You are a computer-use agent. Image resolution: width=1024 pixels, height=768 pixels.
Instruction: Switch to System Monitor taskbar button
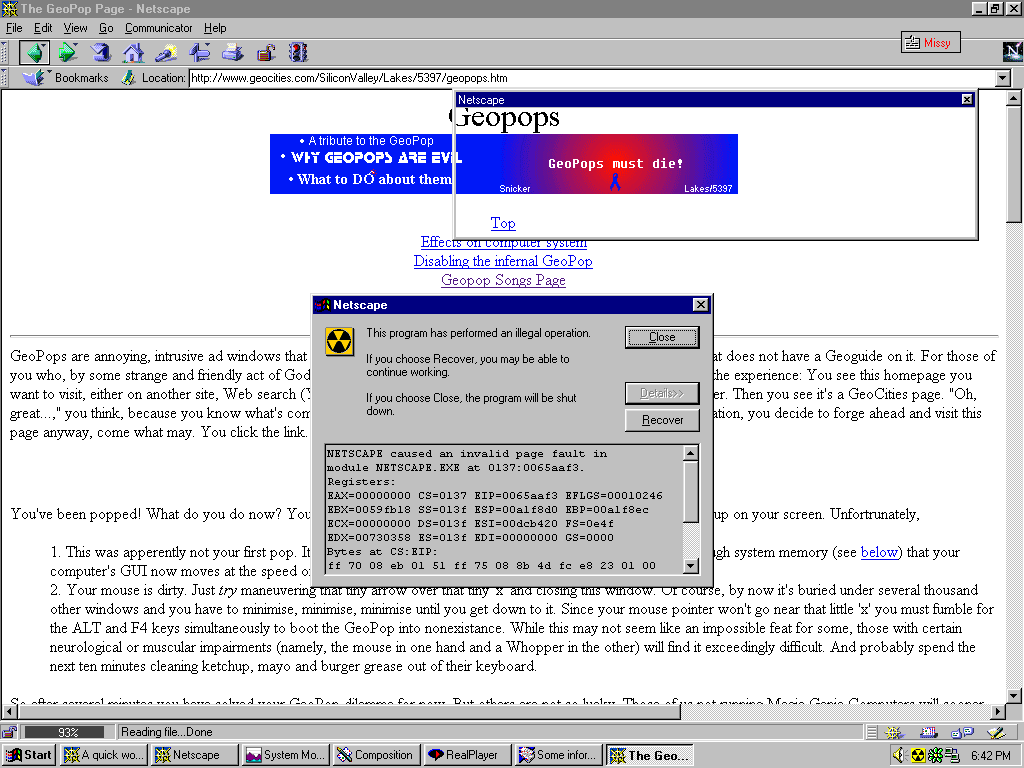pyautogui.click(x=285, y=755)
